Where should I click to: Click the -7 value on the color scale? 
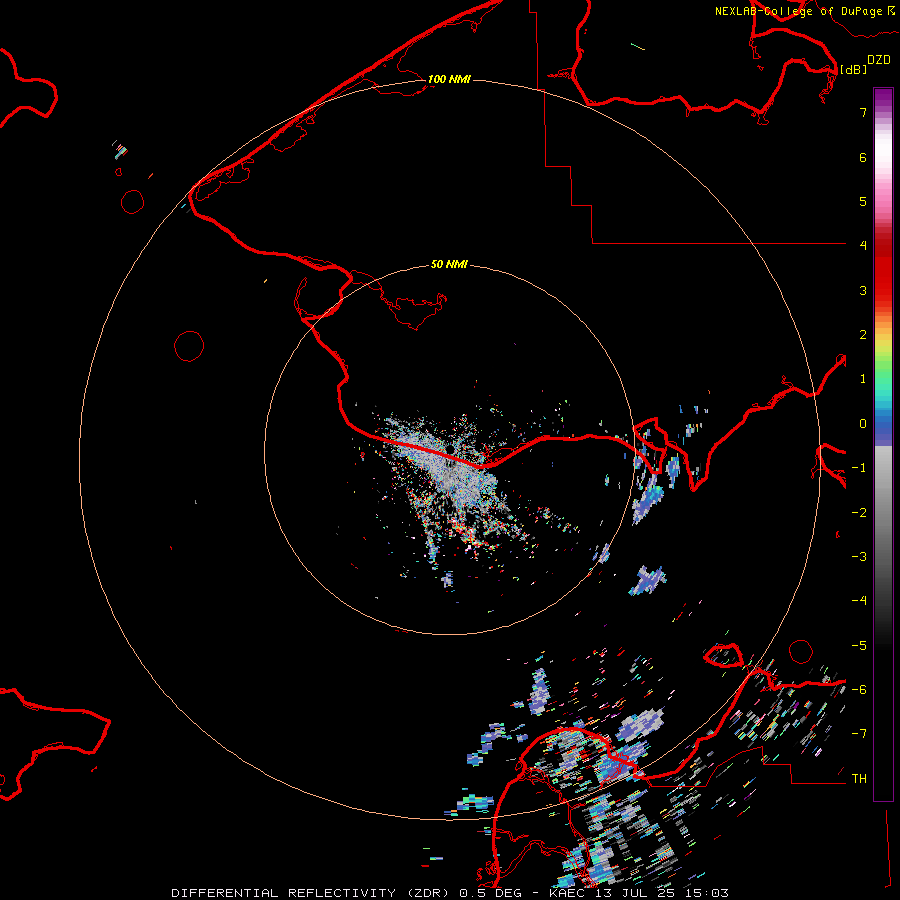point(859,734)
